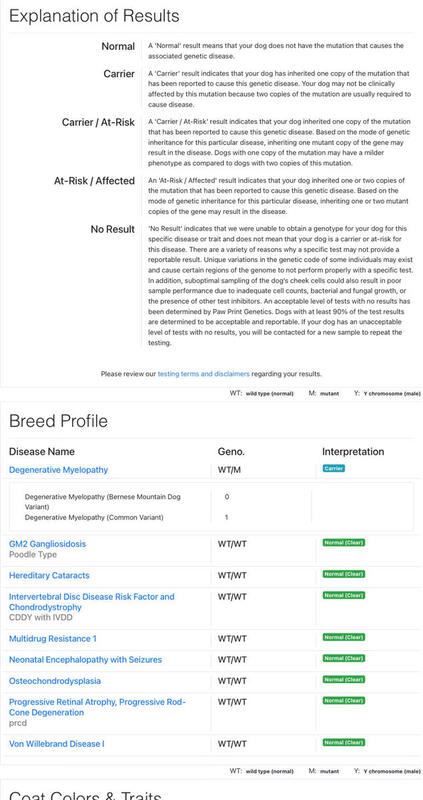Open the Degenerative Myelopathy disease link
Image resolution: width=423 pixels, height=800 pixels.
[58, 470]
